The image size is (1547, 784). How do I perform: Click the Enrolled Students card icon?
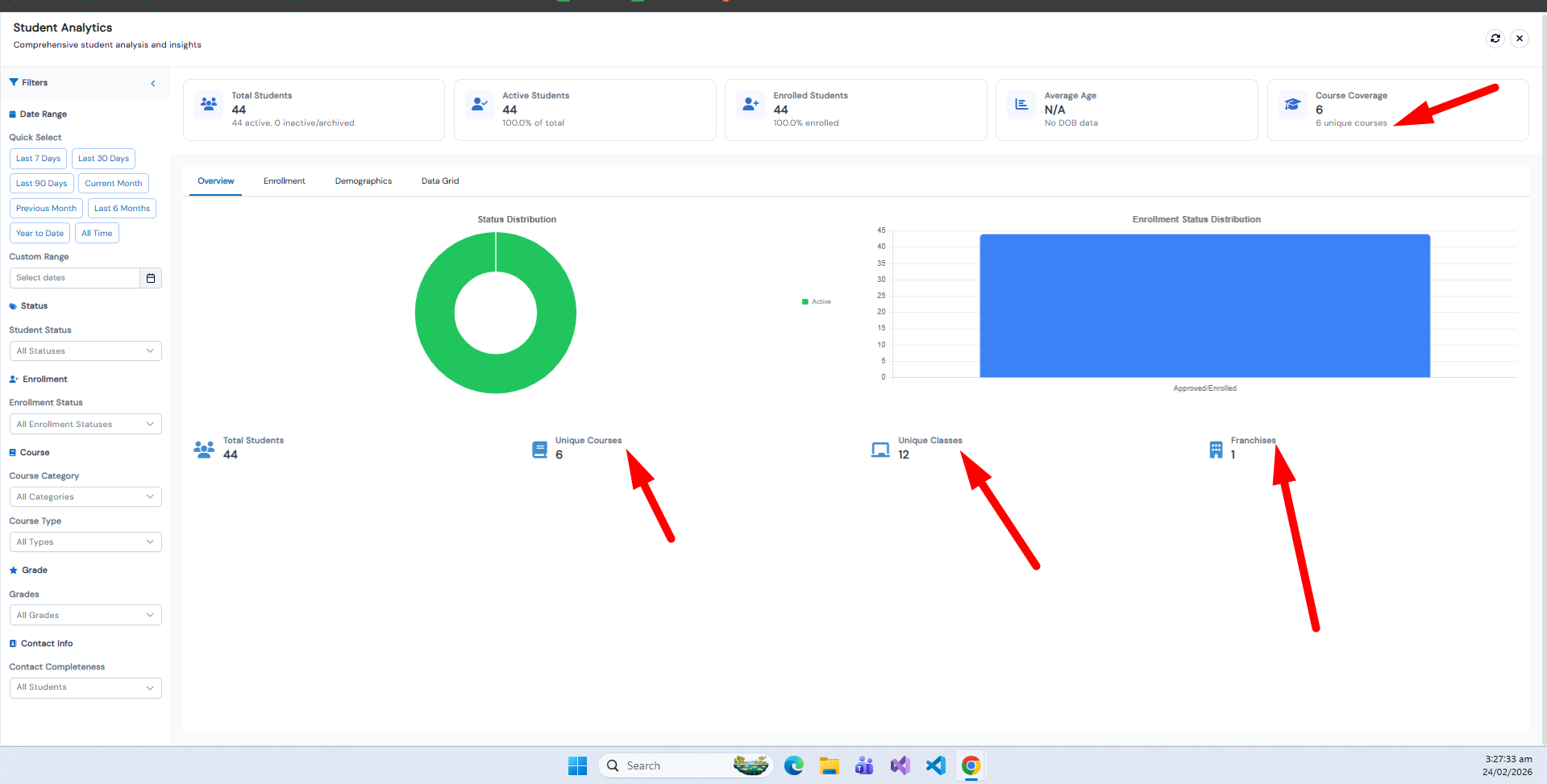click(x=751, y=104)
